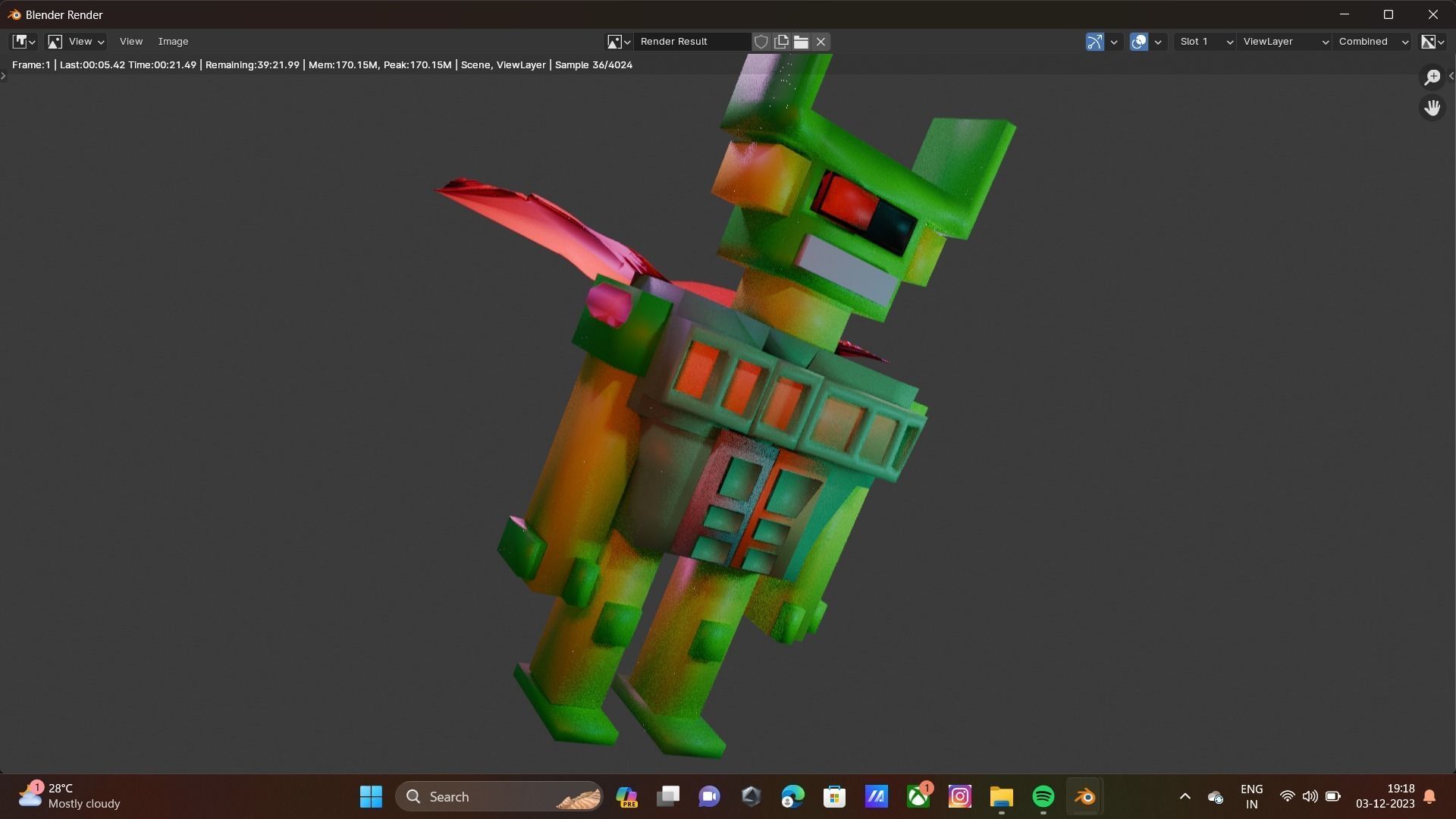Expand the left toolbar region arrow
Viewport: 1456px width, 819px height.
pyautogui.click(x=4, y=76)
